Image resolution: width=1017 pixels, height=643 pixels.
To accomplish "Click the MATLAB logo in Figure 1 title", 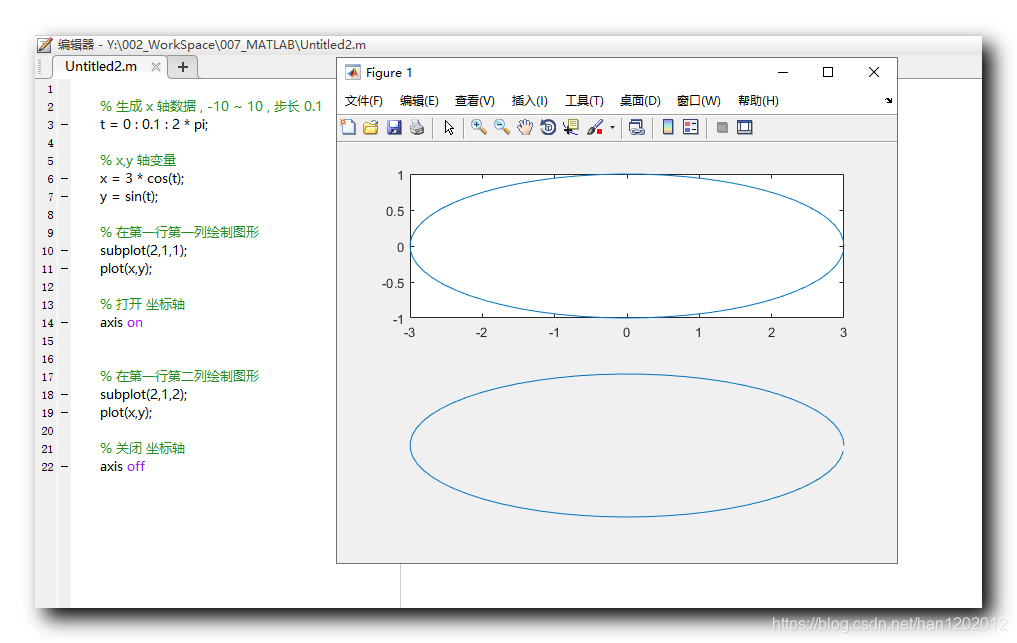I will click(x=353, y=72).
